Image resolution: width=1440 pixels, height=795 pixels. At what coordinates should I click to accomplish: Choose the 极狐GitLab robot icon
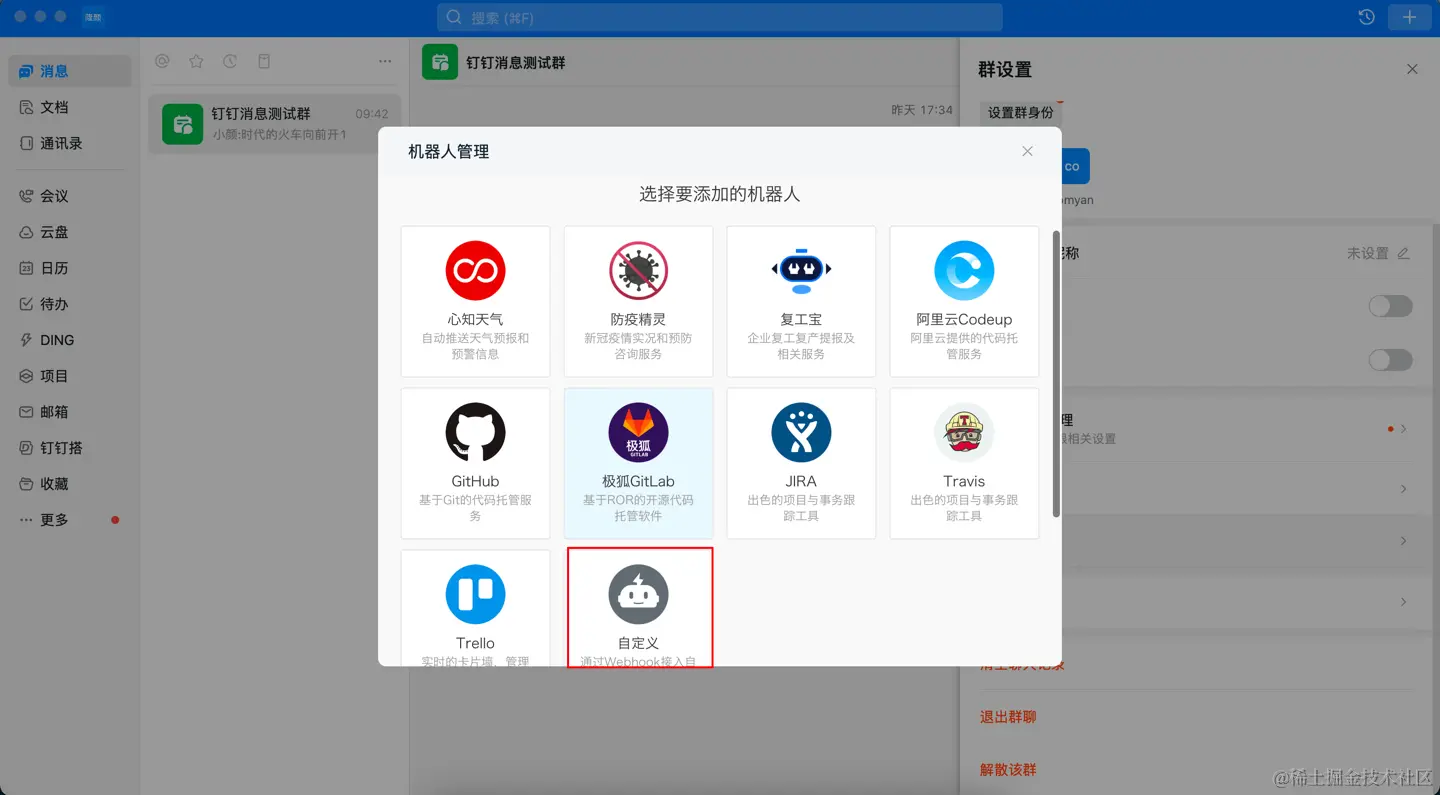click(x=638, y=433)
